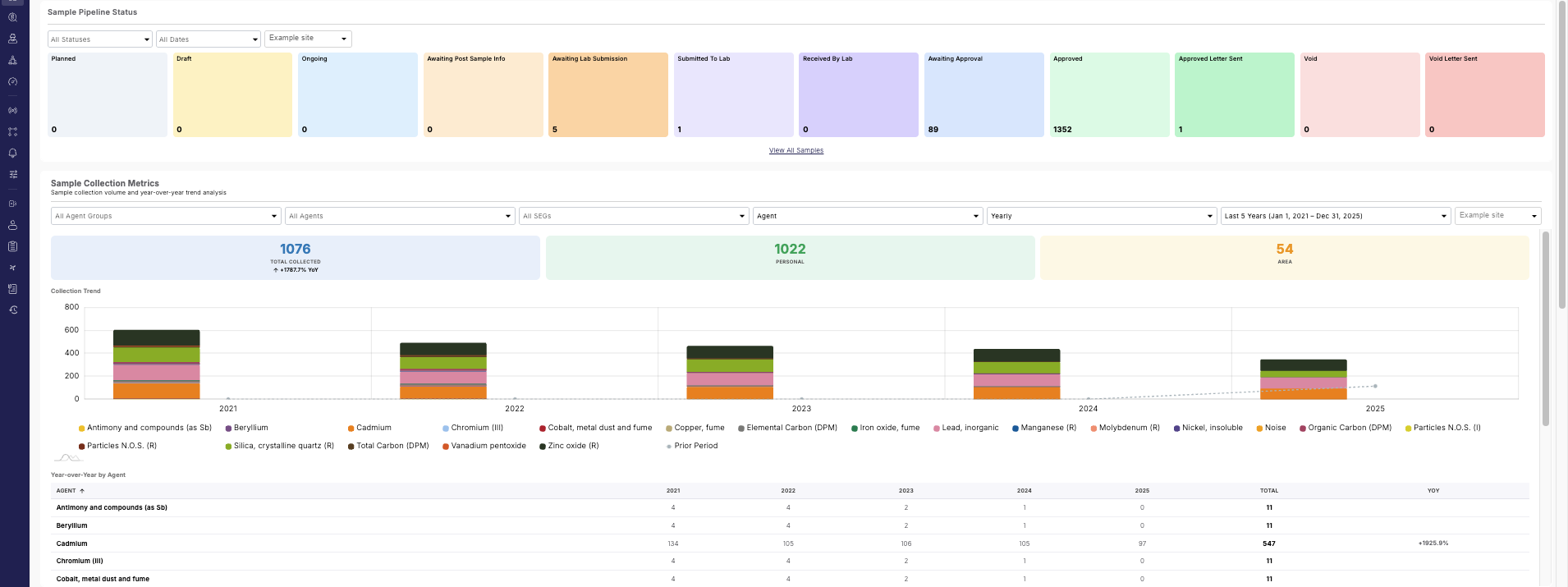Click the 54 Area summary card

(1285, 258)
